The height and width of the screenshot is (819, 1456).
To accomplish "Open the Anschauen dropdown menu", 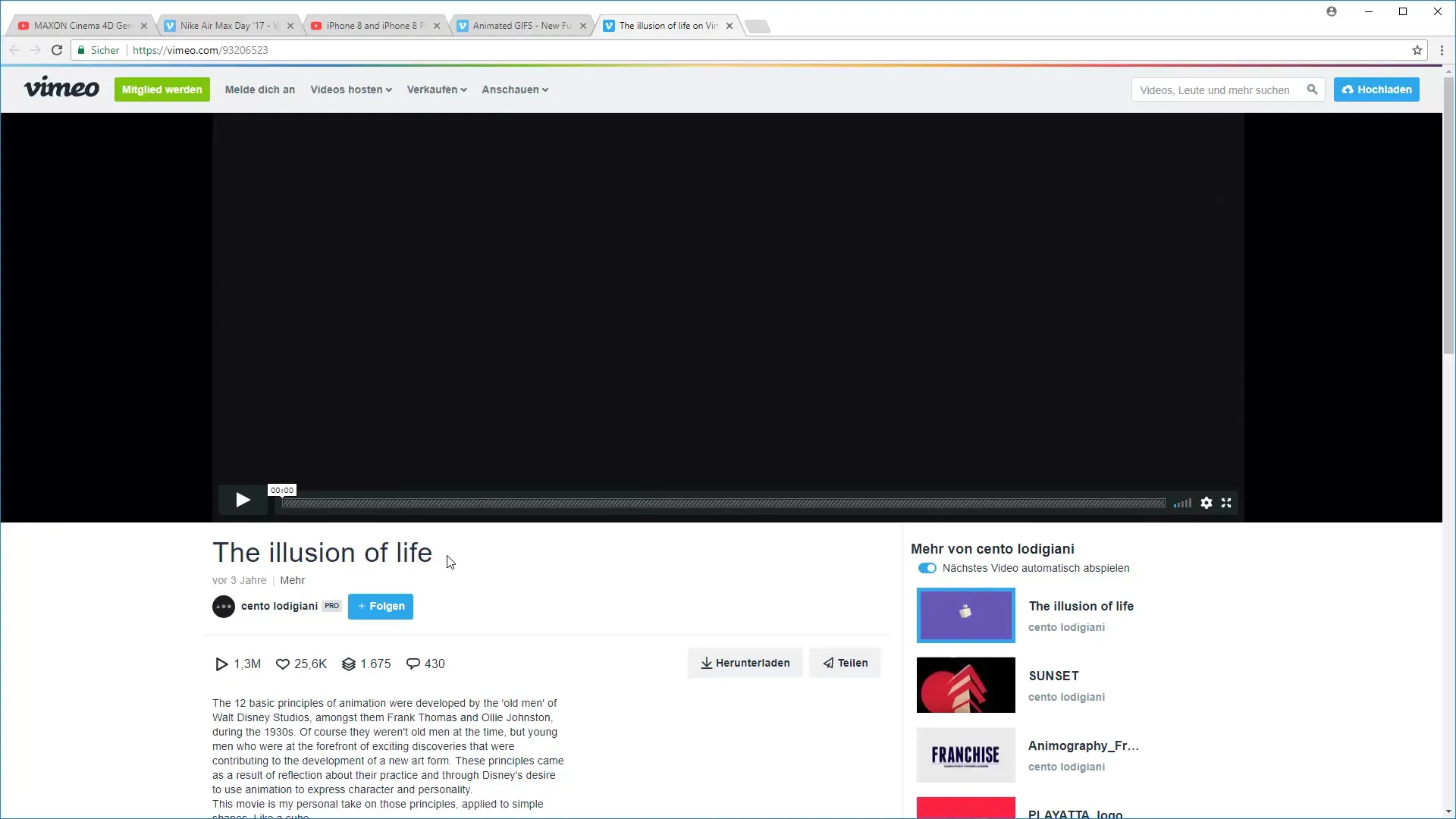I will pos(514,89).
